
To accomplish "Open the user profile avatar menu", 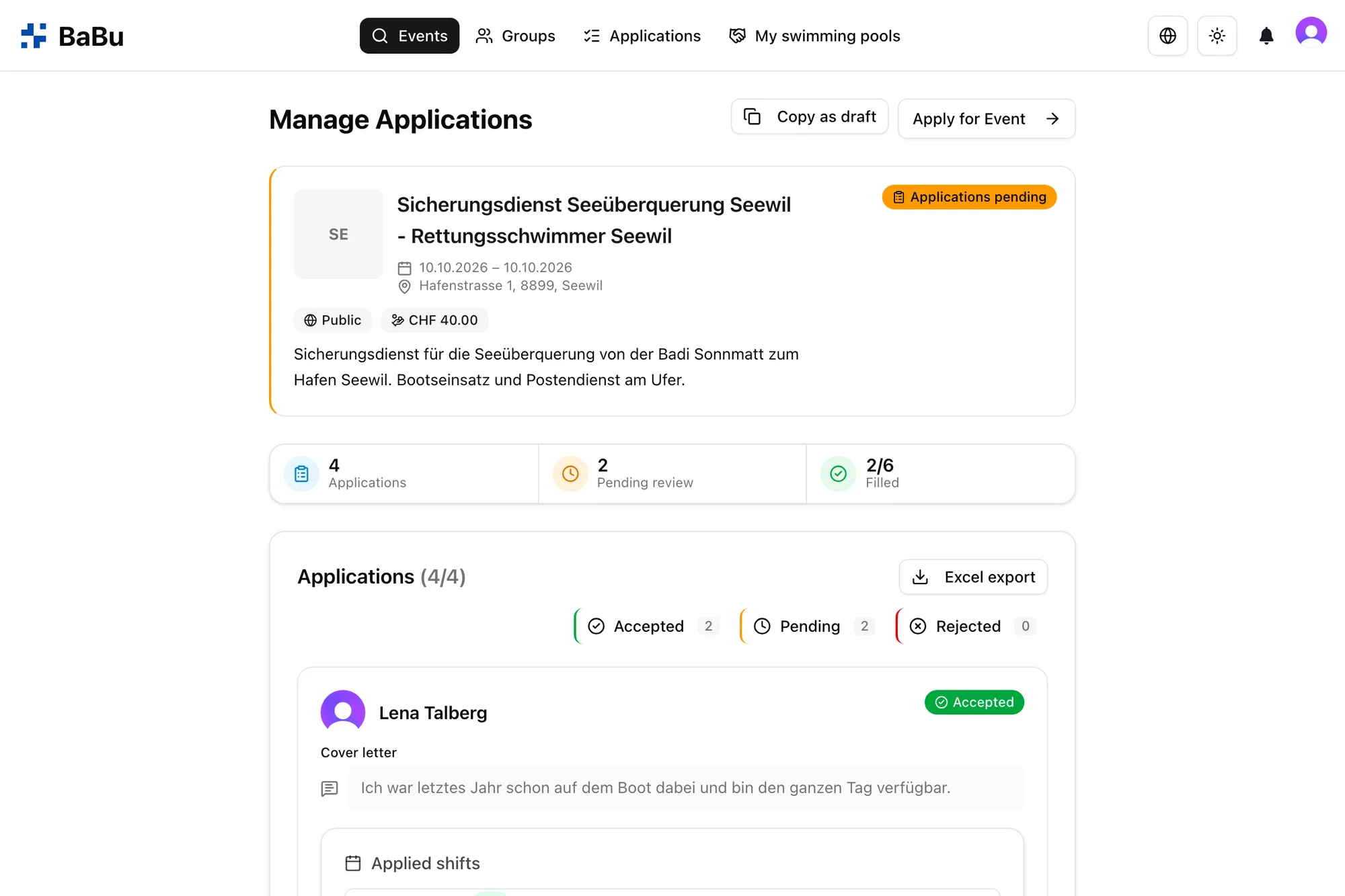I will [1311, 32].
